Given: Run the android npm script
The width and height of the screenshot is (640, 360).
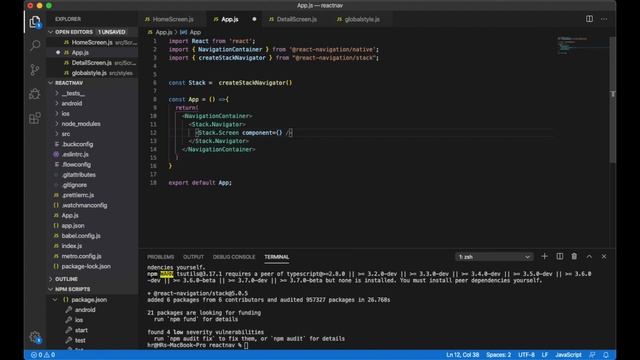Looking at the screenshot, I should [85, 310].
